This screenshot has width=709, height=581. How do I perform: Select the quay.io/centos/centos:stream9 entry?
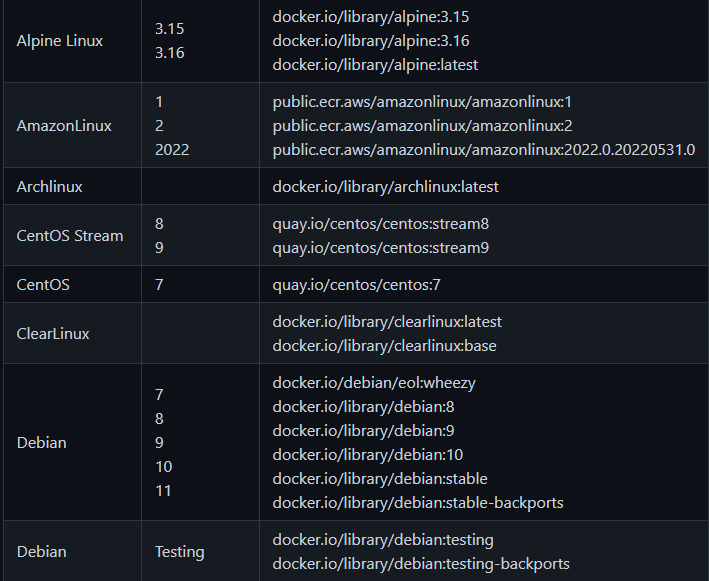click(381, 248)
